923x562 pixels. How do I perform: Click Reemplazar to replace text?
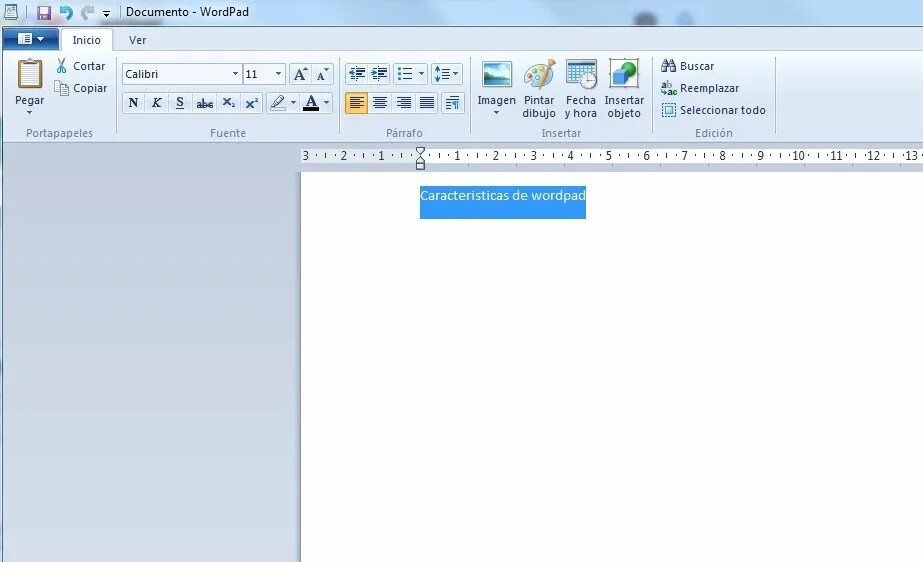point(700,88)
